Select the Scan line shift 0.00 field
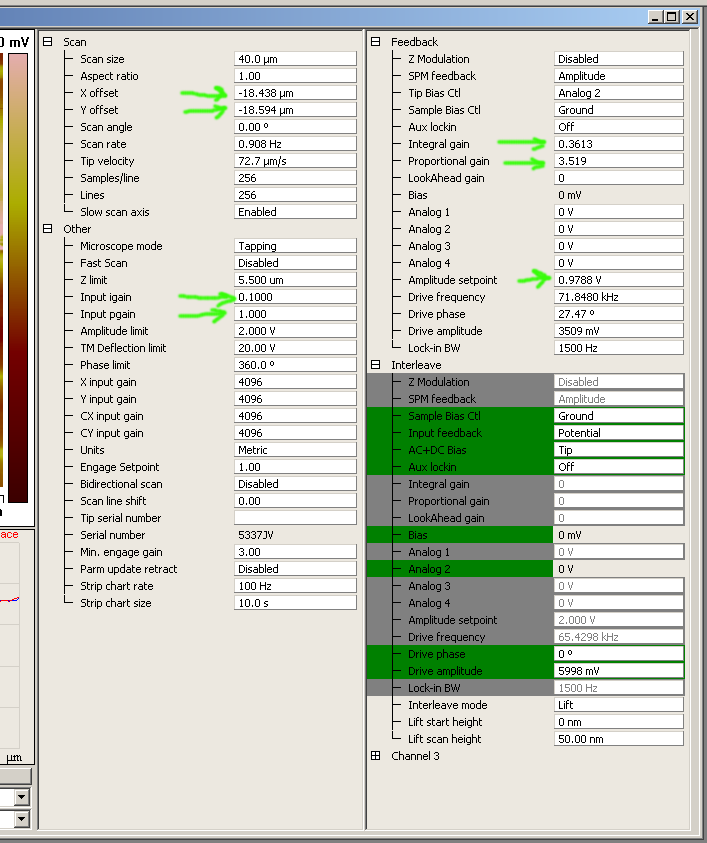The width and height of the screenshot is (707, 843). point(295,501)
